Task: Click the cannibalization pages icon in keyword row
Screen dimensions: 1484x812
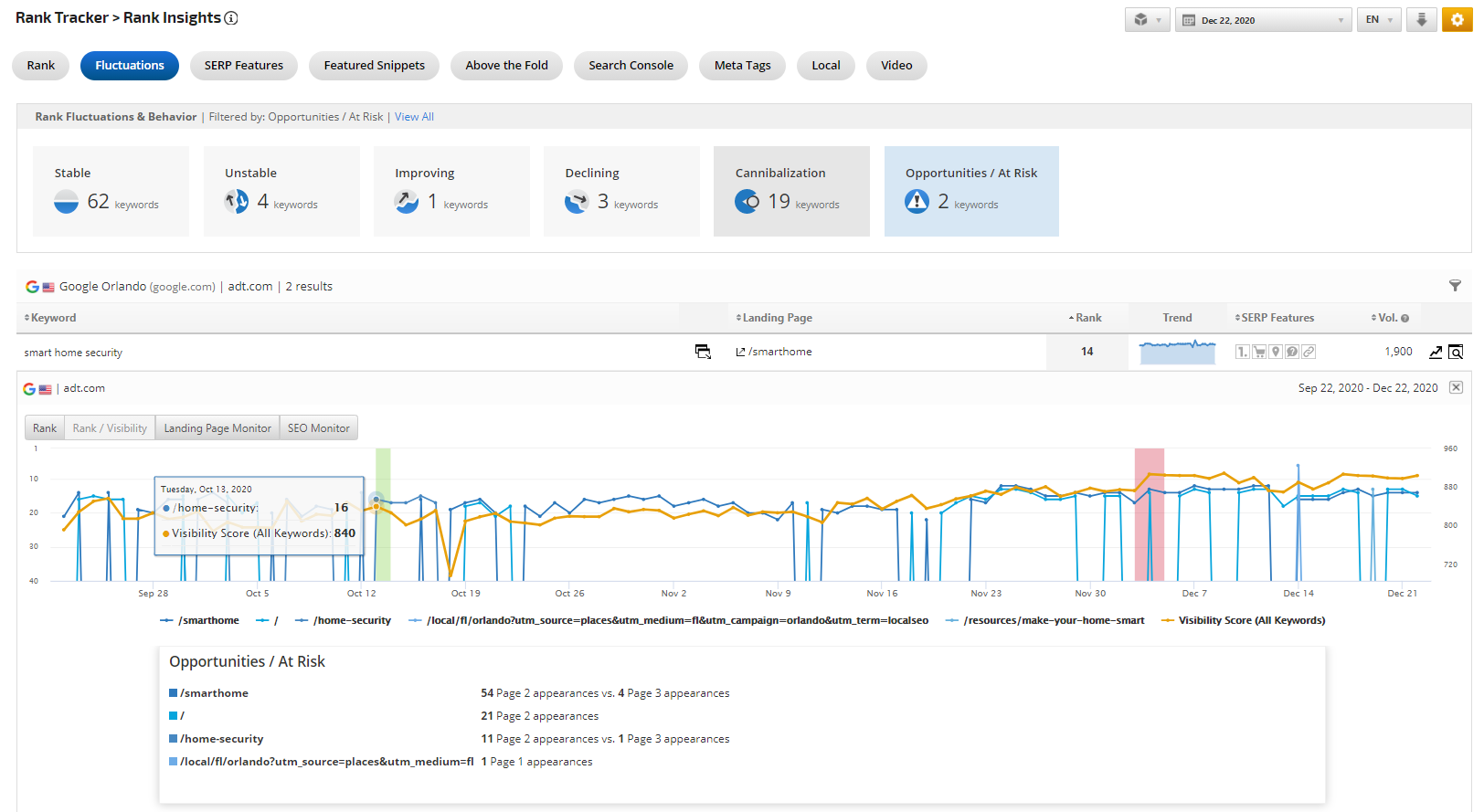Action: coord(703,352)
